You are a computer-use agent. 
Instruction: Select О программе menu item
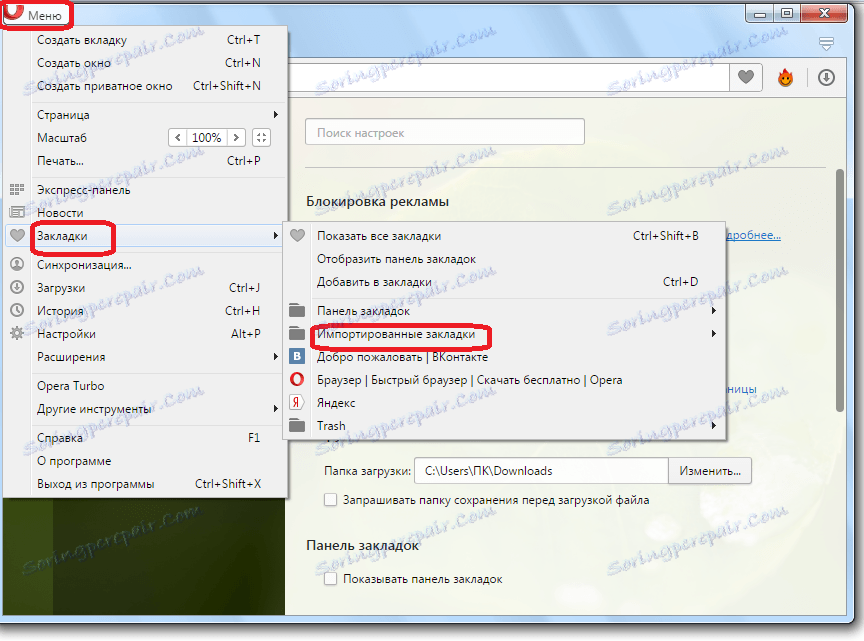pos(145,461)
